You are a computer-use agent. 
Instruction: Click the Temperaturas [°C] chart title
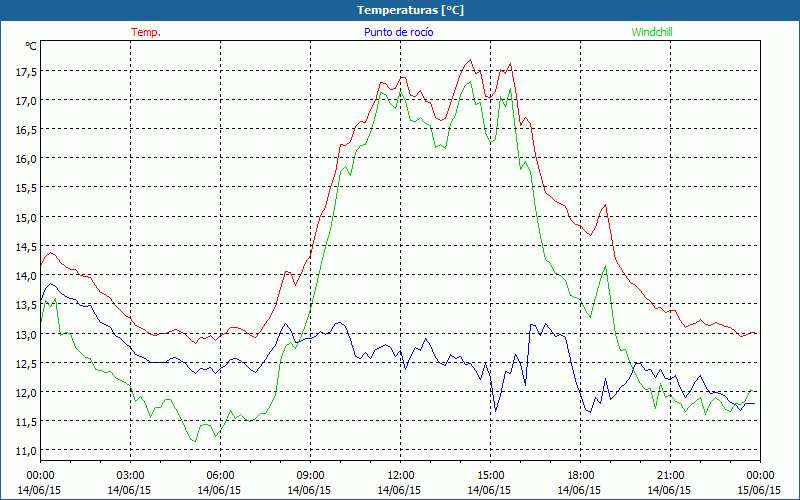410,10
